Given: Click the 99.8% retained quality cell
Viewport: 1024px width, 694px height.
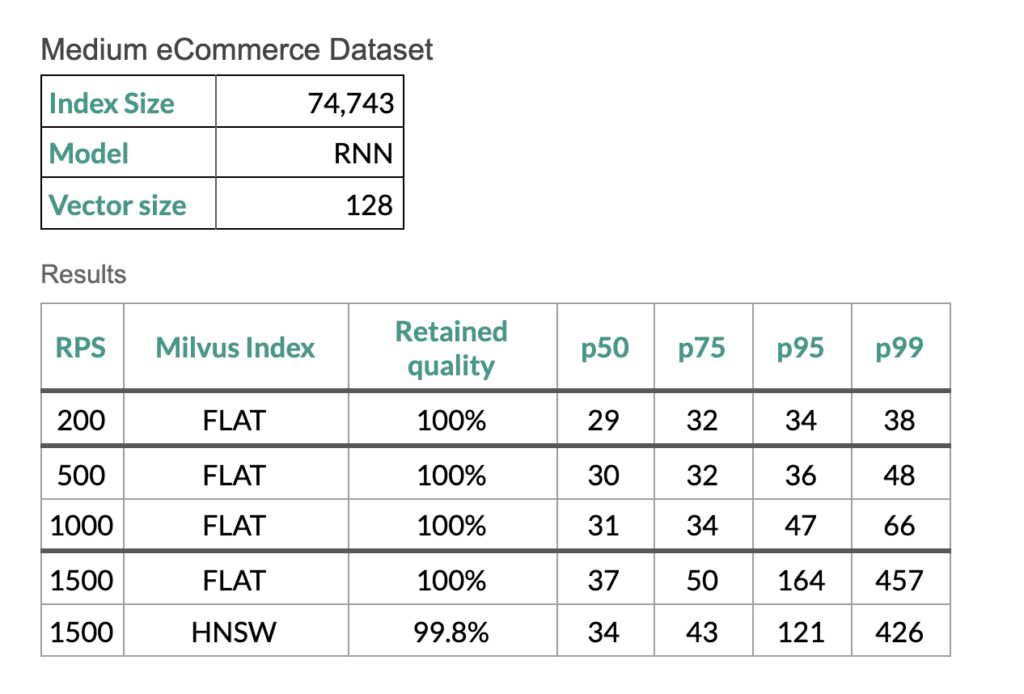Looking at the screenshot, I should coord(451,632).
